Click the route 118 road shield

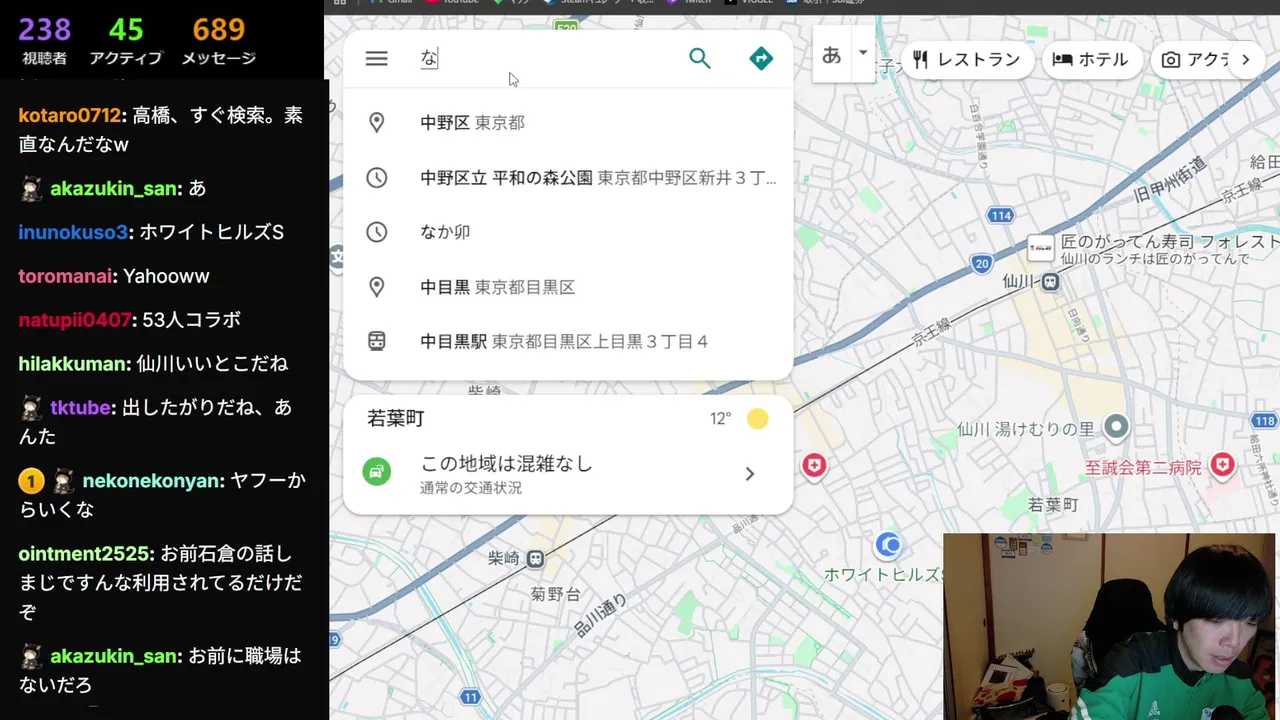click(x=1266, y=422)
